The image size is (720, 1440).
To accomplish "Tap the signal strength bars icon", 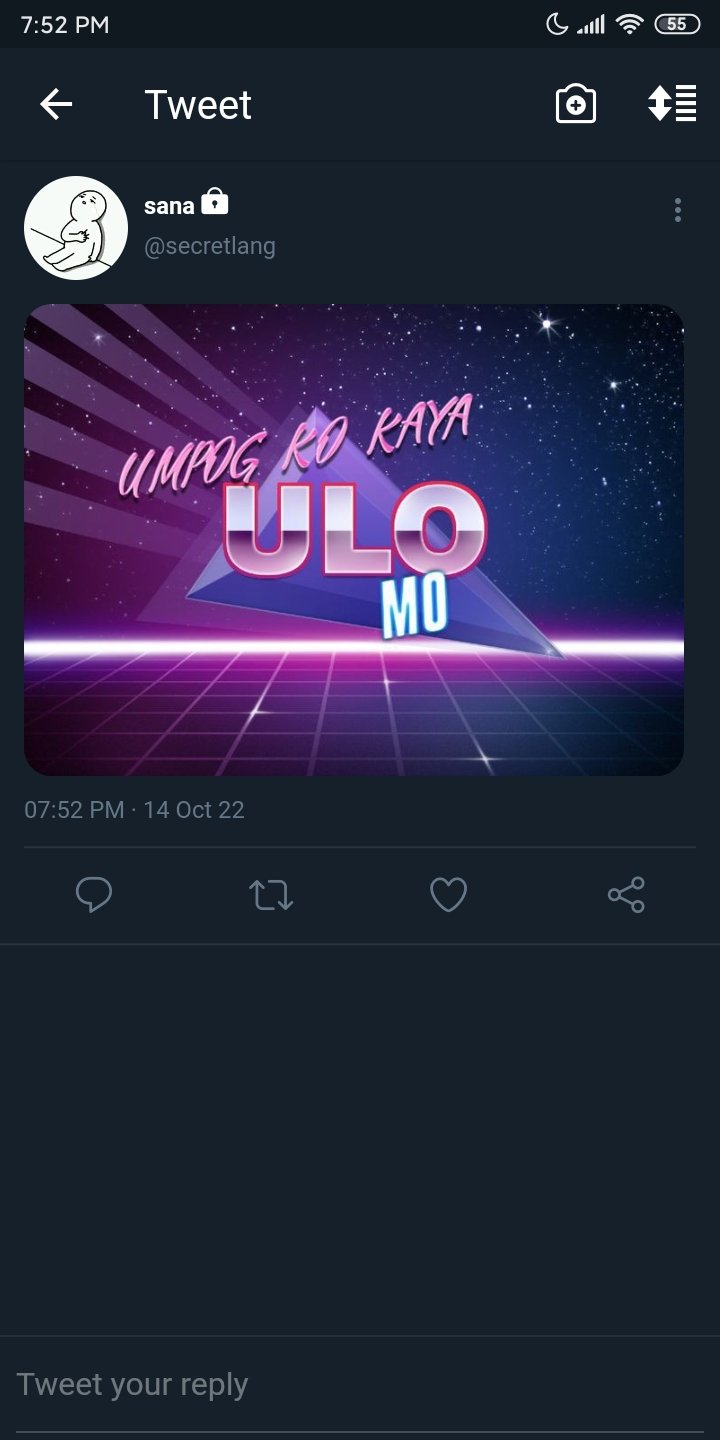I will (591, 25).
